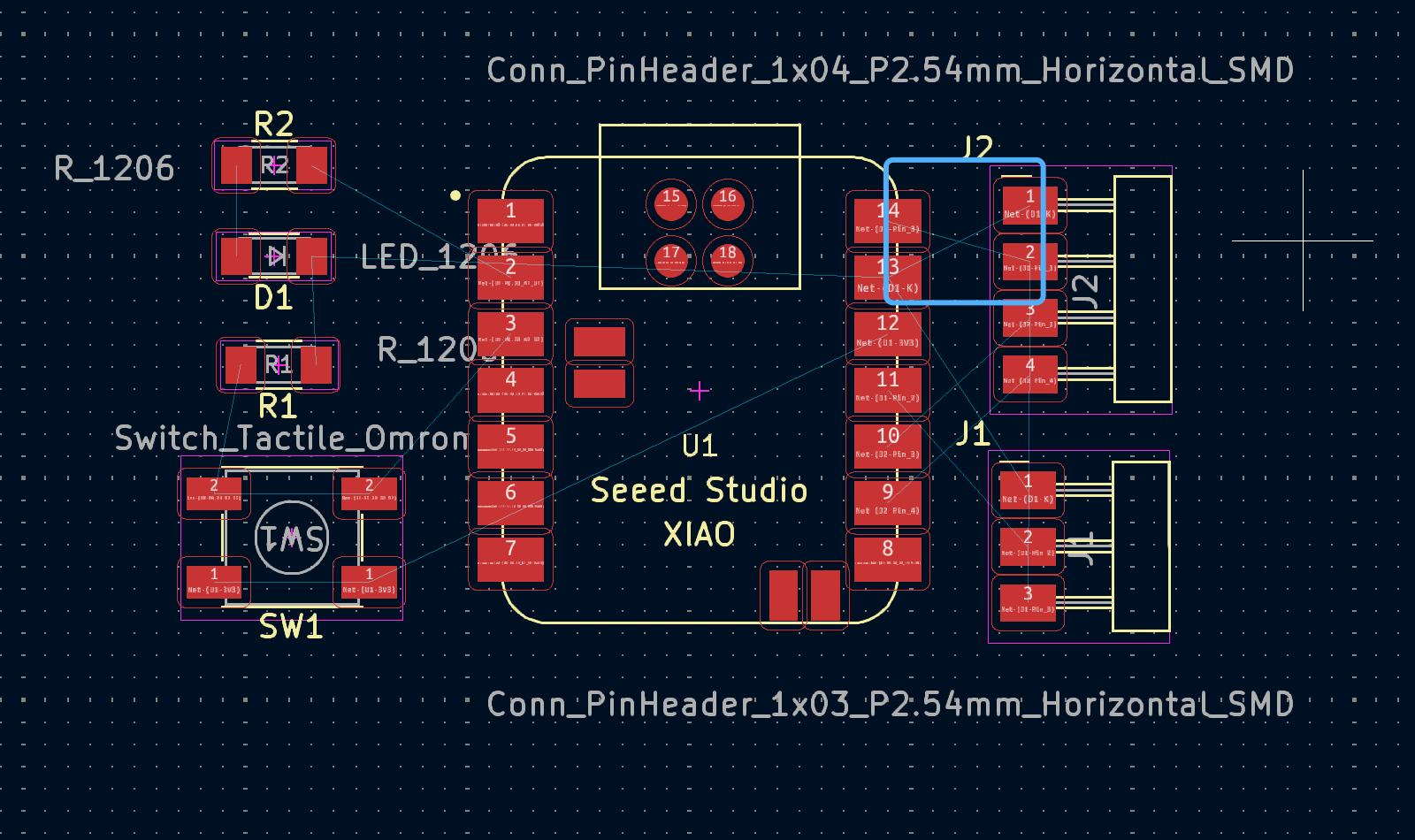Click J1 connector pad 2
Screen dimensions: 1415x840
tap(1028, 546)
